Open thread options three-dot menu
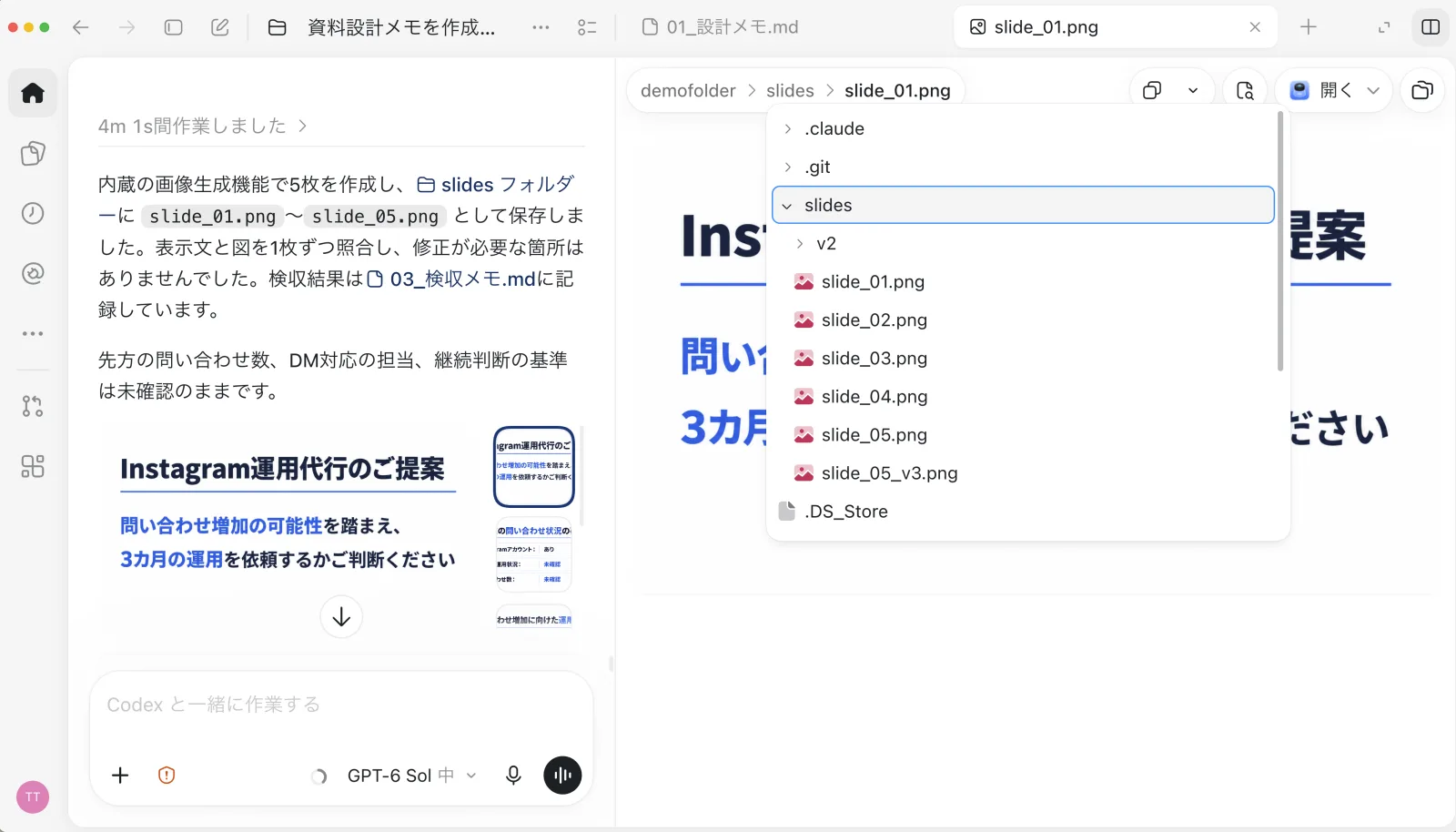The image size is (1456, 832). pos(541,27)
